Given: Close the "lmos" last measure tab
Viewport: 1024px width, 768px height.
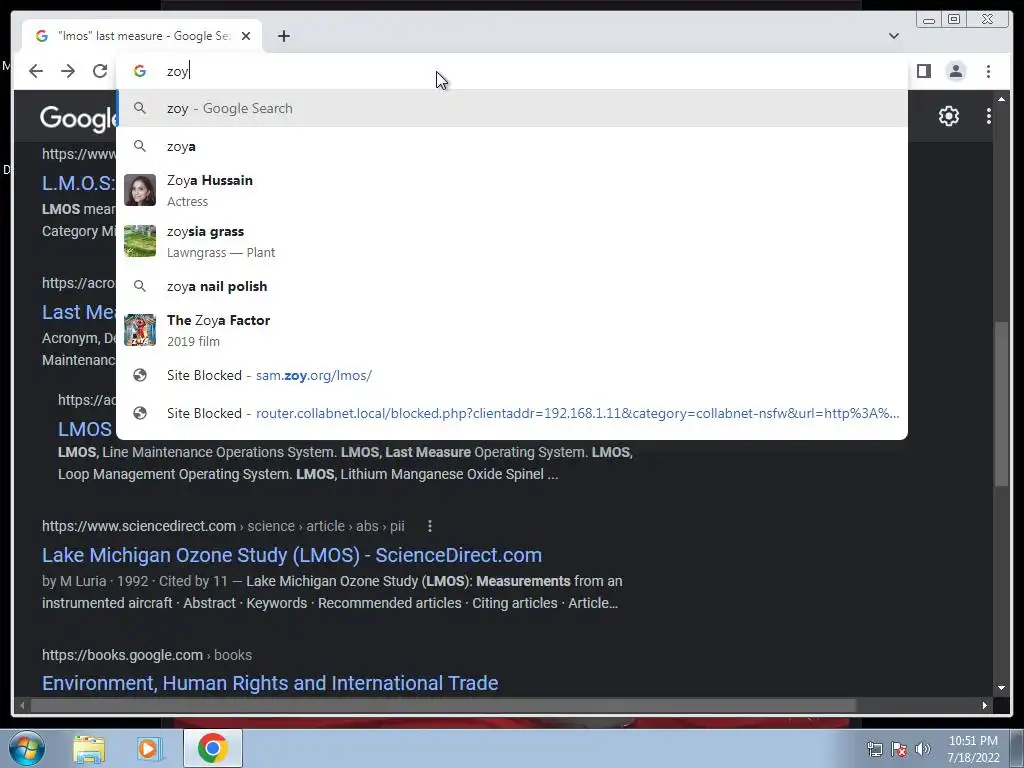Looking at the screenshot, I should (x=246, y=36).
